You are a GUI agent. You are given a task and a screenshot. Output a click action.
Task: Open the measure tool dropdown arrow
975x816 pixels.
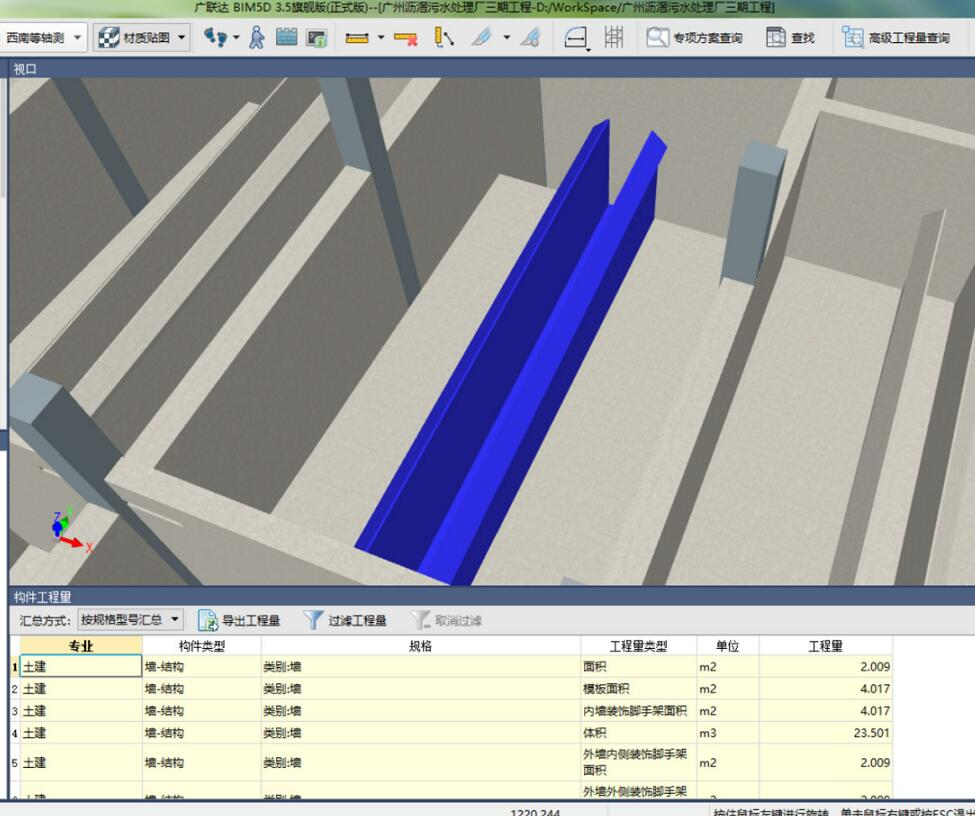(x=381, y=38)
